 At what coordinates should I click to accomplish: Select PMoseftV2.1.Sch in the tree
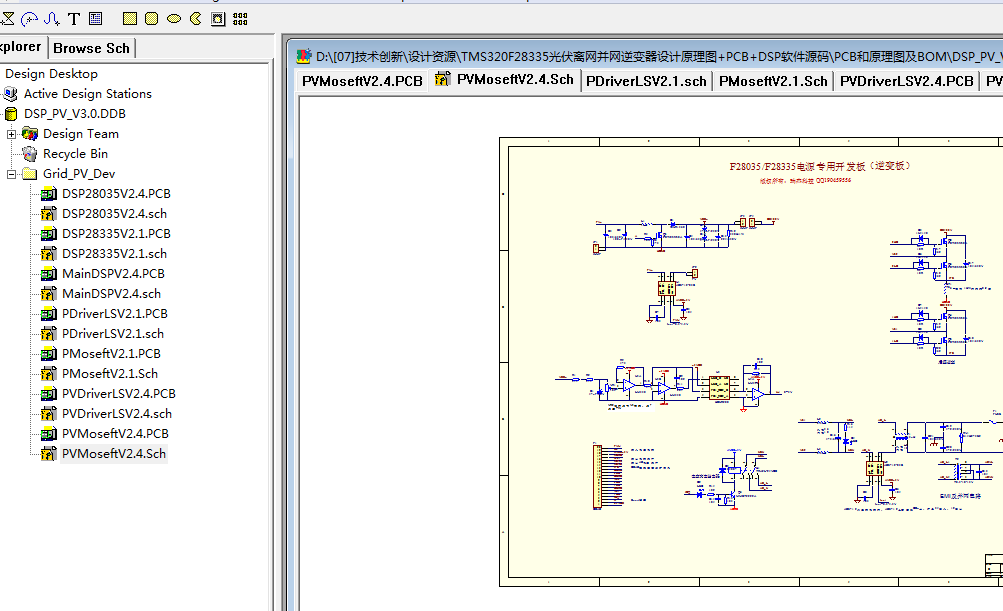[x=109, y=374]
